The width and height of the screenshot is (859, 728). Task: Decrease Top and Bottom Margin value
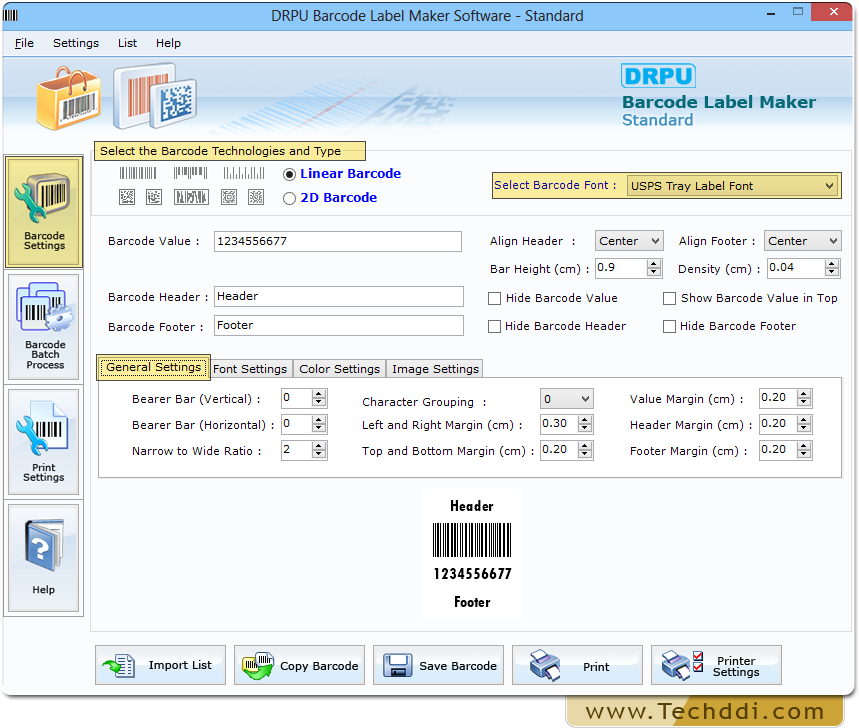pos(585,455)
